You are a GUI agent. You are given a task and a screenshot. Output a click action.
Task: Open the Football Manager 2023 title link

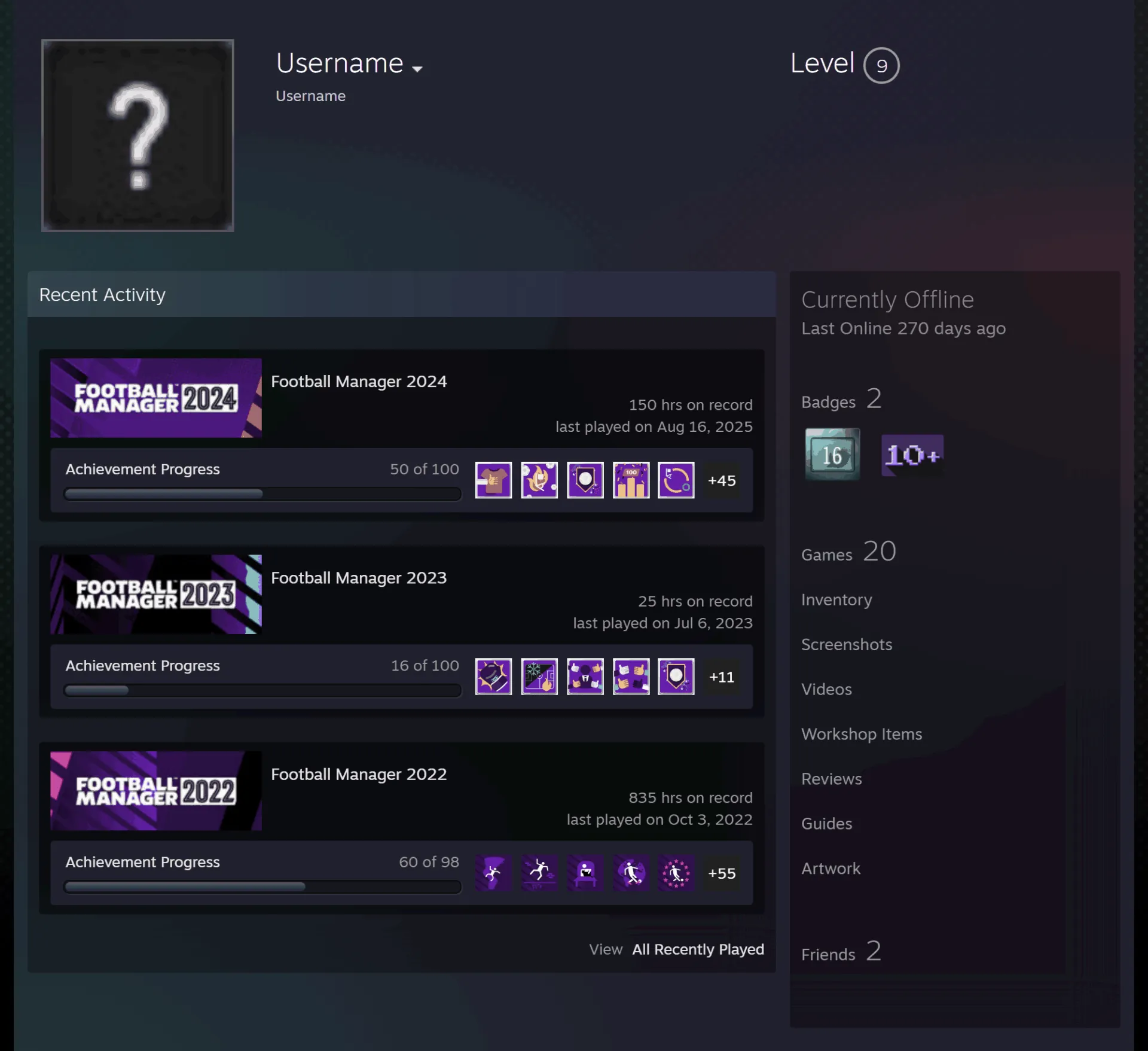[x=359, y=578]
